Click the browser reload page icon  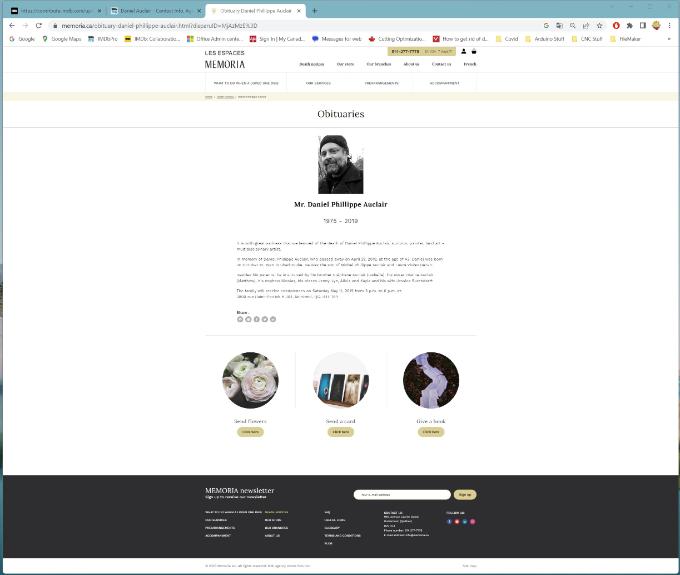(x=38, y=25)
